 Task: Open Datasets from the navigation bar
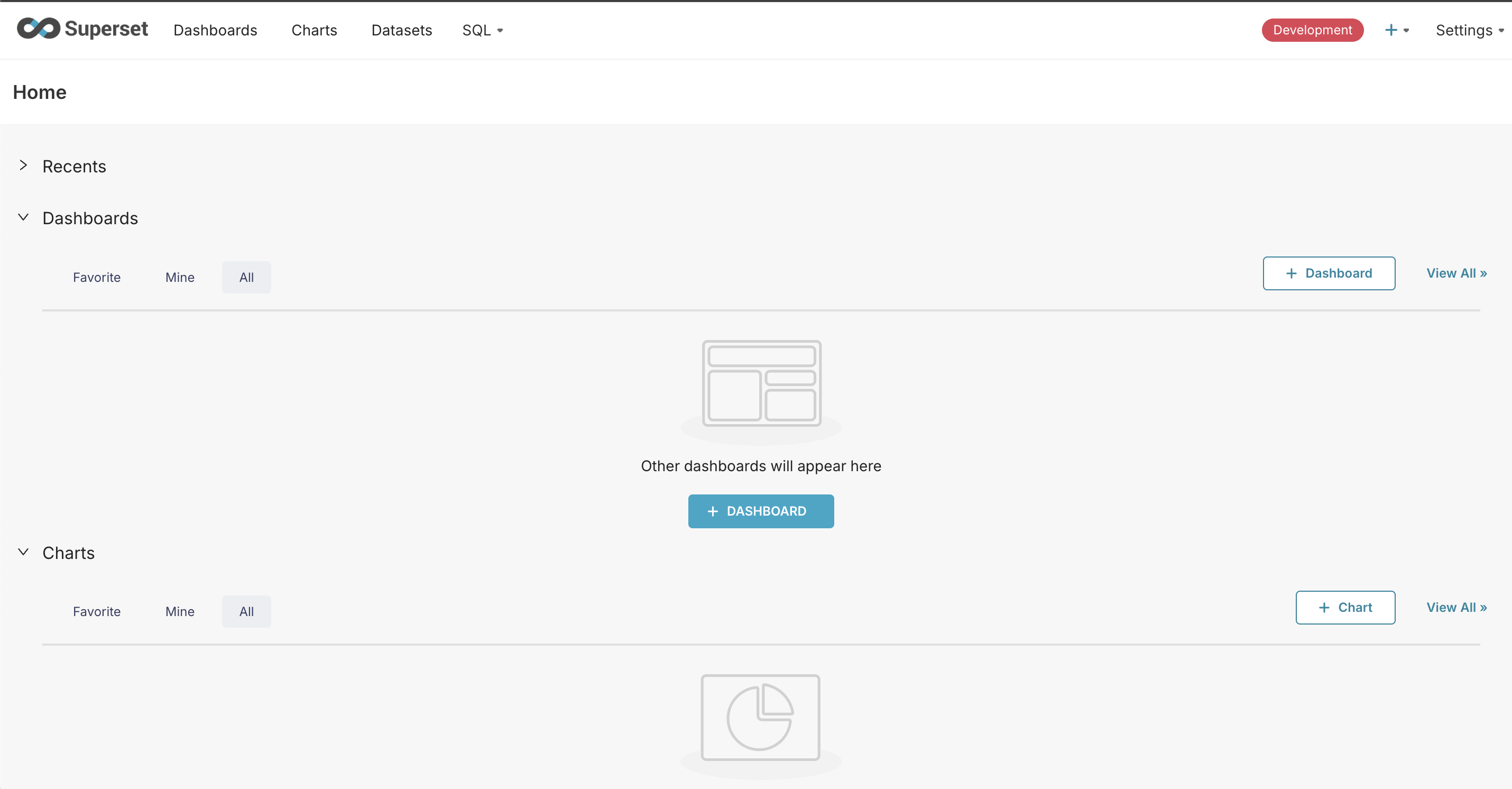[x=401, y=30]
